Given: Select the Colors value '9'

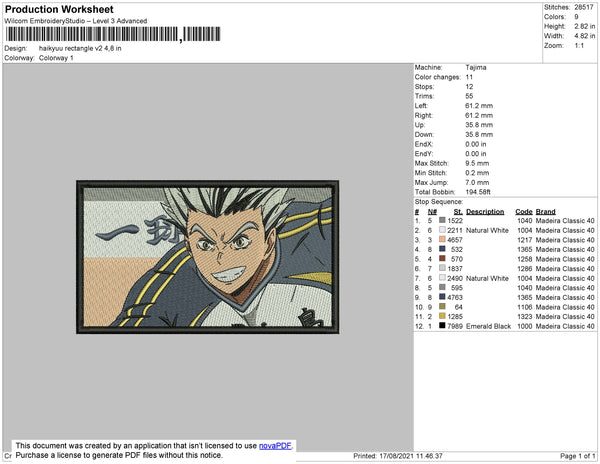Looking at the screenshot, I should coord(576,17).
